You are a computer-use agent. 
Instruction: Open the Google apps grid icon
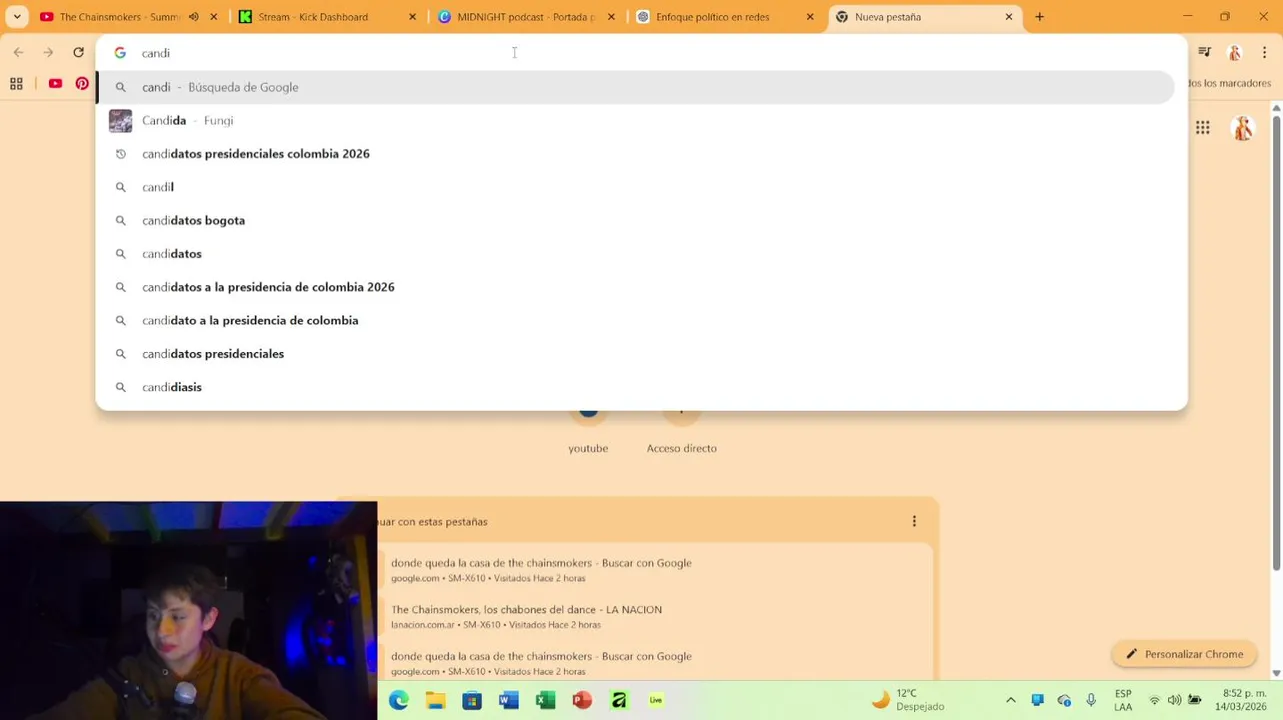[1203, 127]
